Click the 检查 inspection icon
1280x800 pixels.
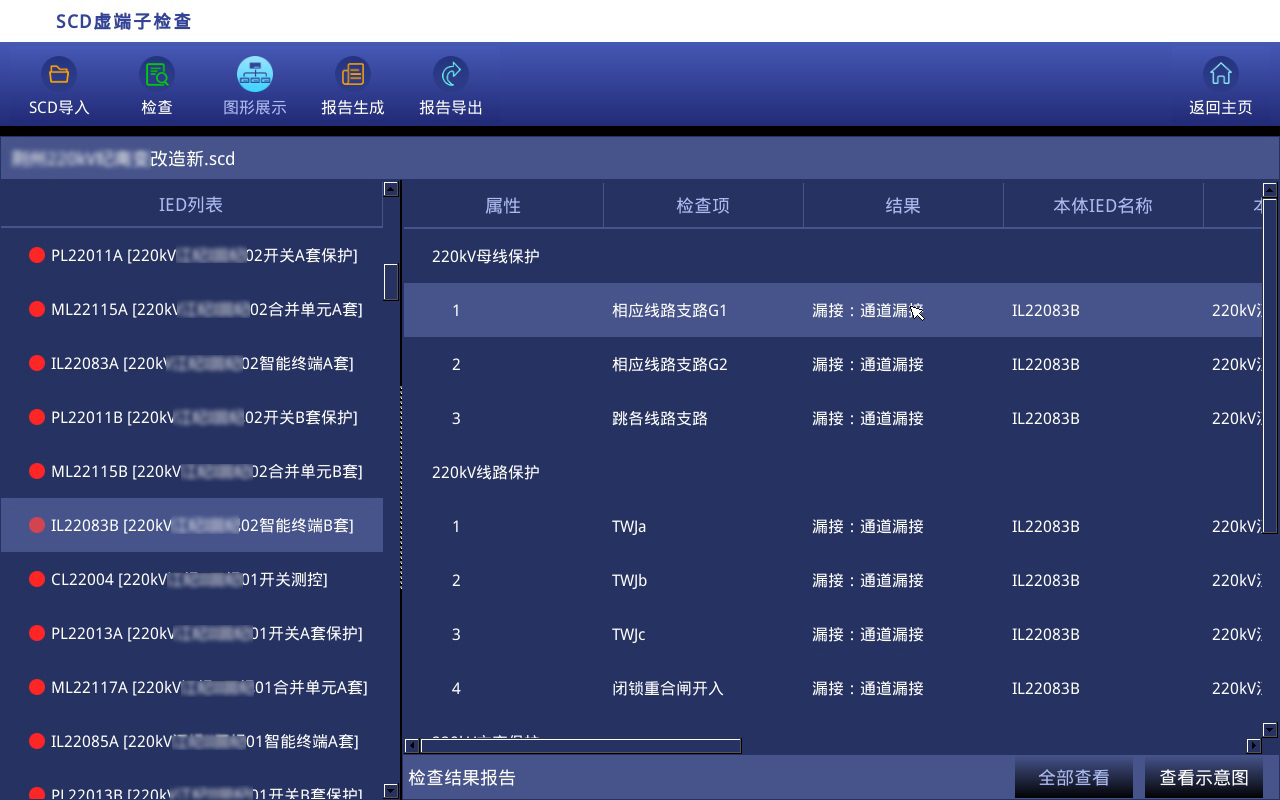pyautogui.click(x=157, y=74)
